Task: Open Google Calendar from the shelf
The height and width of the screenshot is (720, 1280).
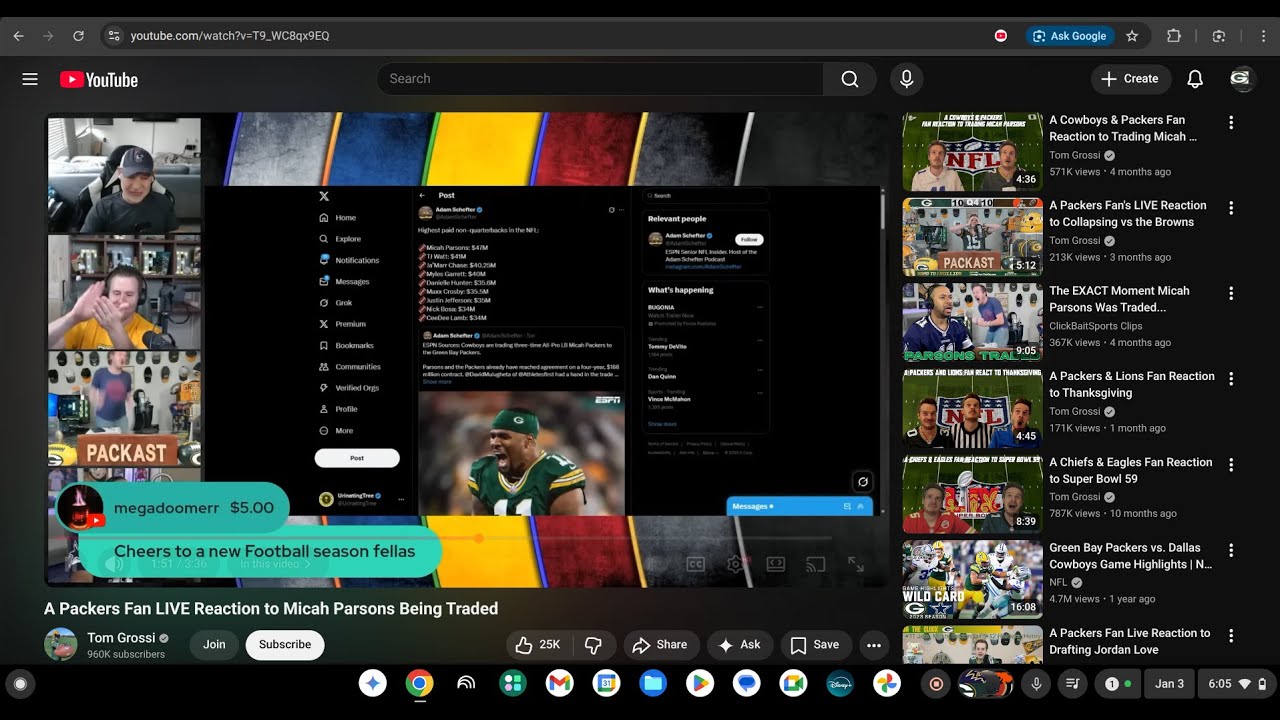Action: pos(606,684)
